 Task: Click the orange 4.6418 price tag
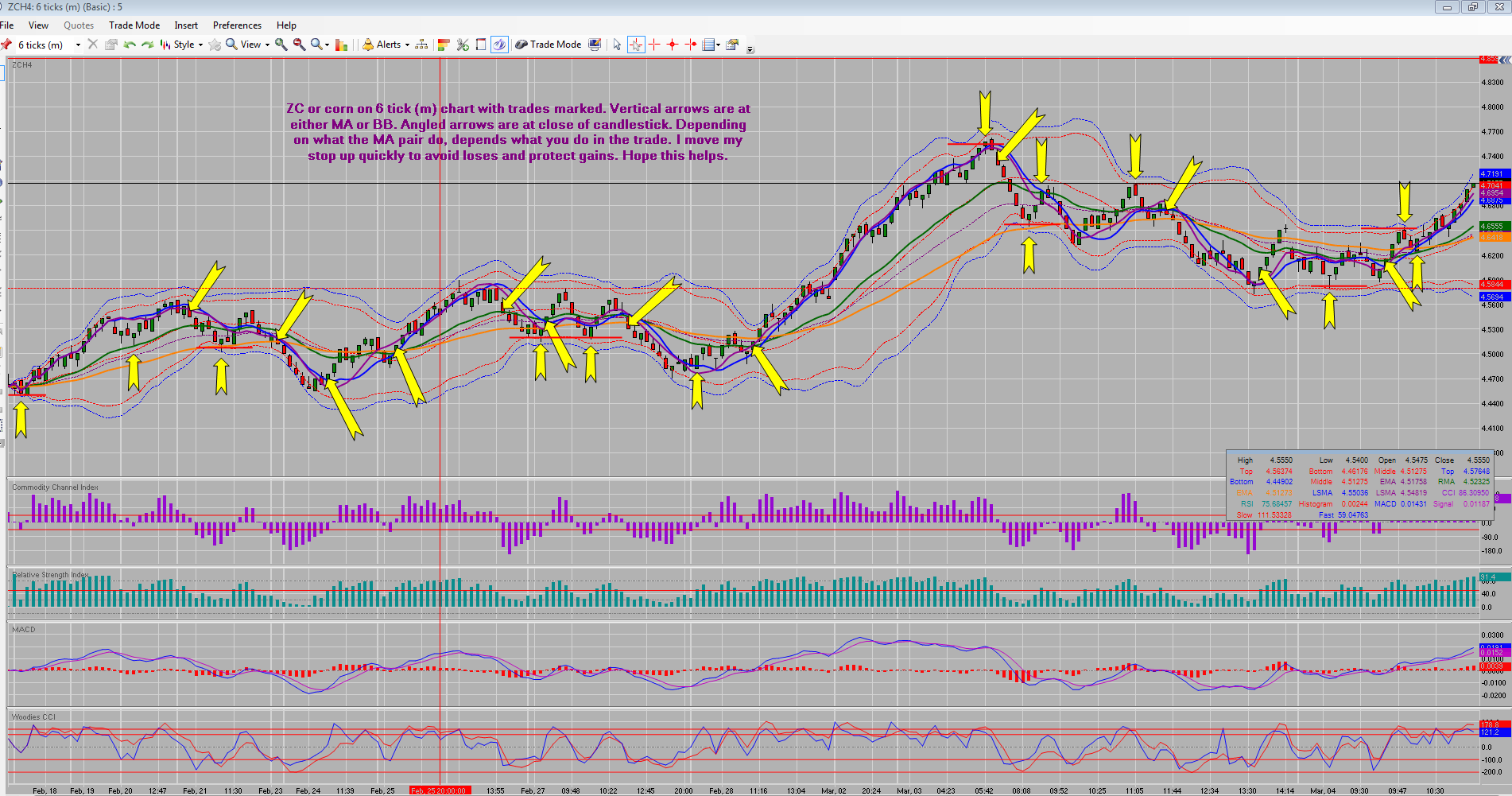point(1495,237)
